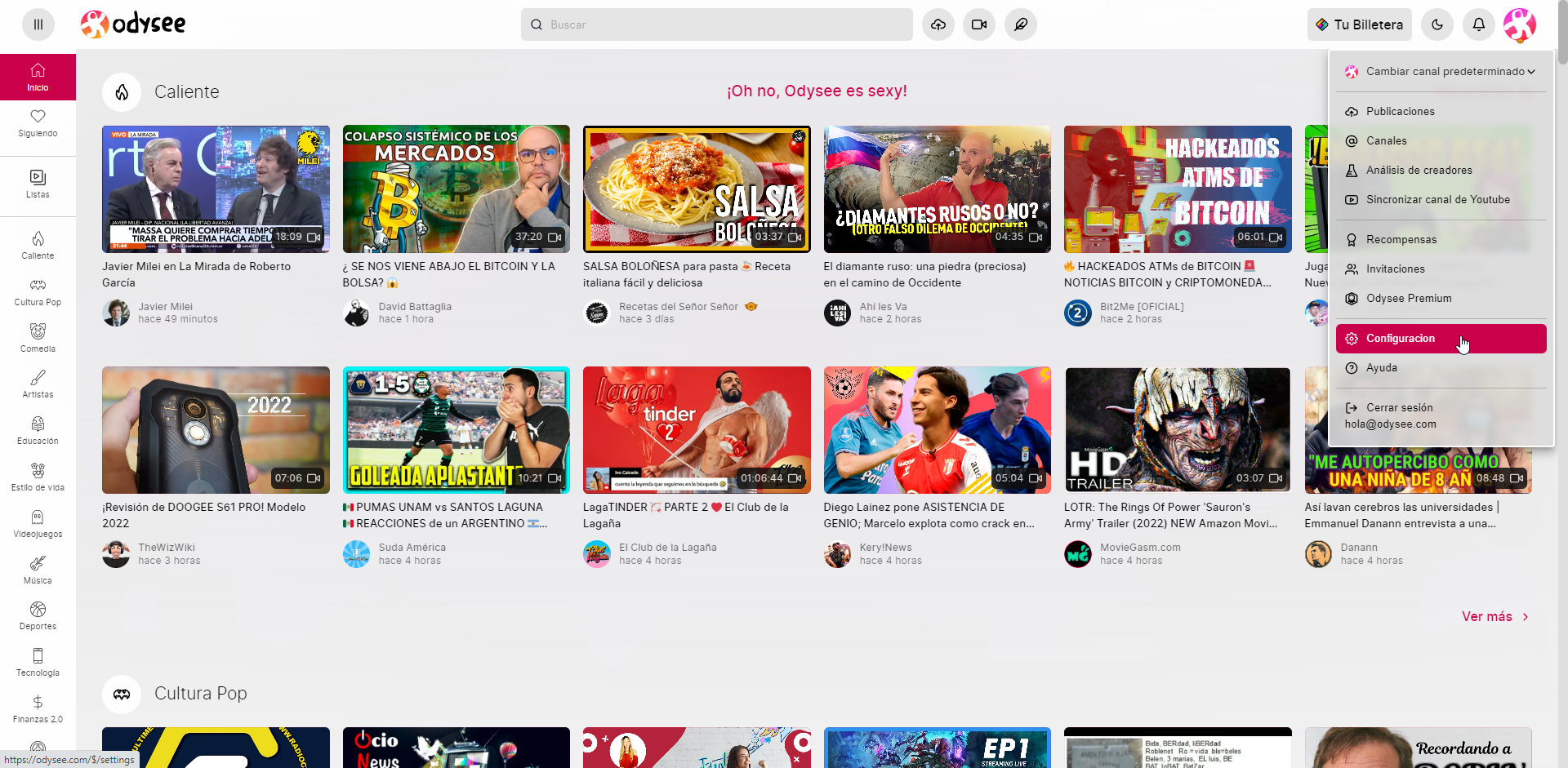Open Tecnología category in sidebar
Viewport: 1568px width, 768px height.
38,663
